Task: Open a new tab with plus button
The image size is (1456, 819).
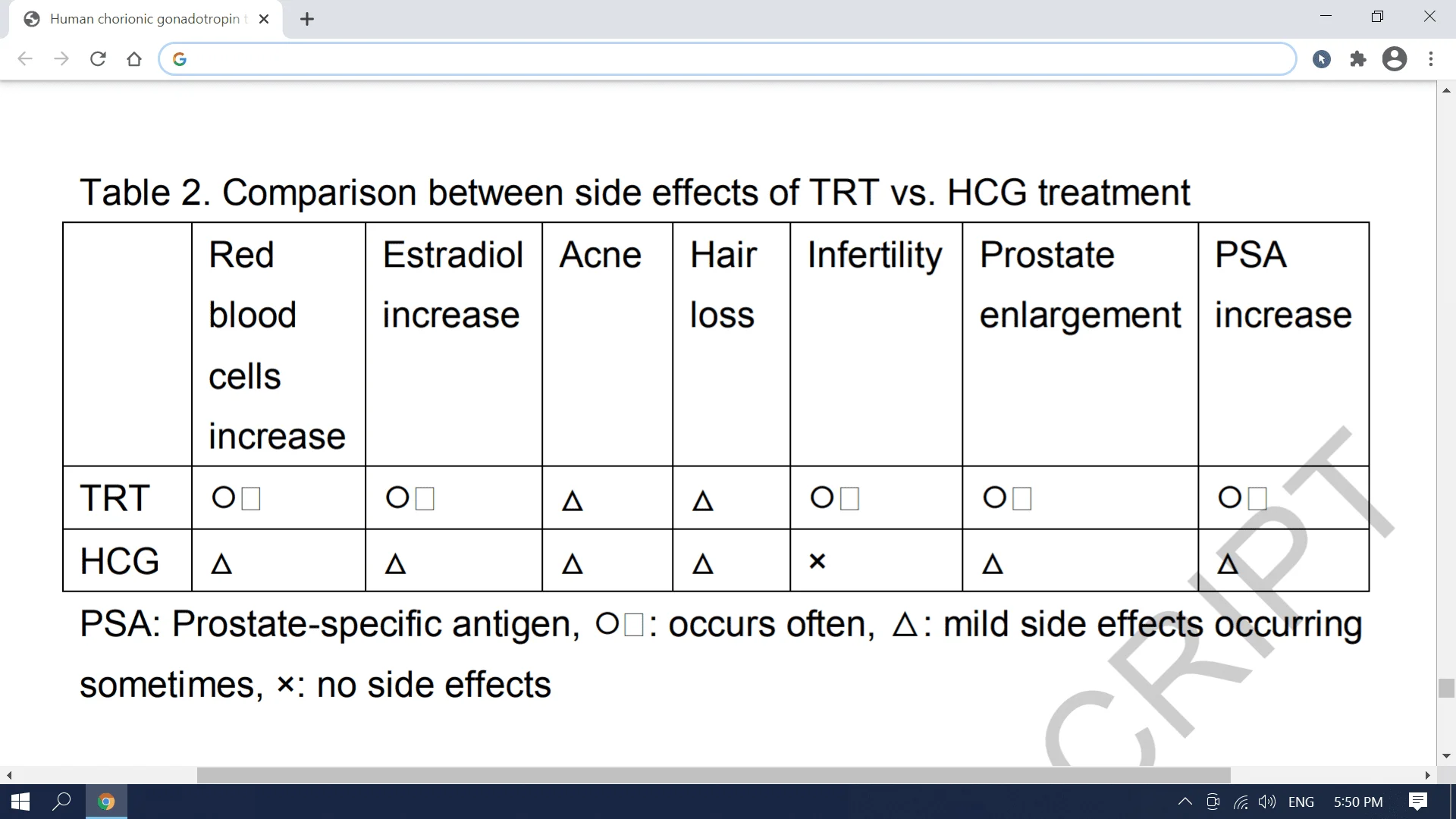Action: point(307,20)
